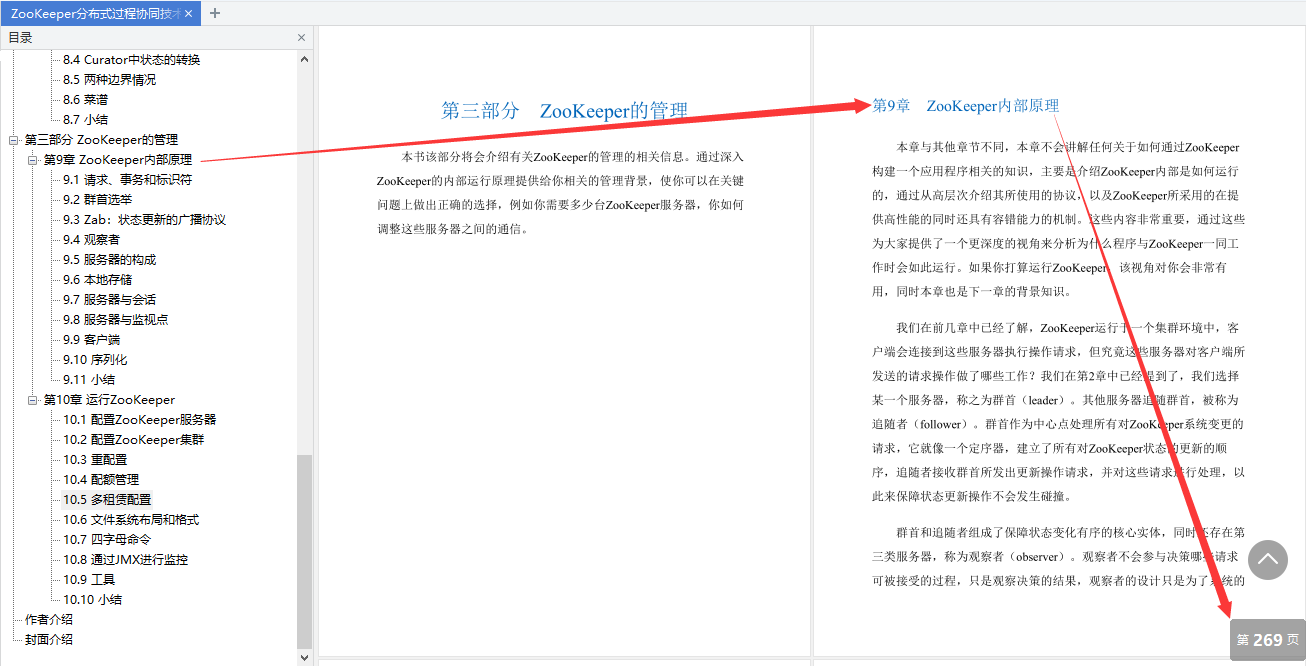
Task: Go to 8.6 菜谱 section
Action: (x=85, y=100)
